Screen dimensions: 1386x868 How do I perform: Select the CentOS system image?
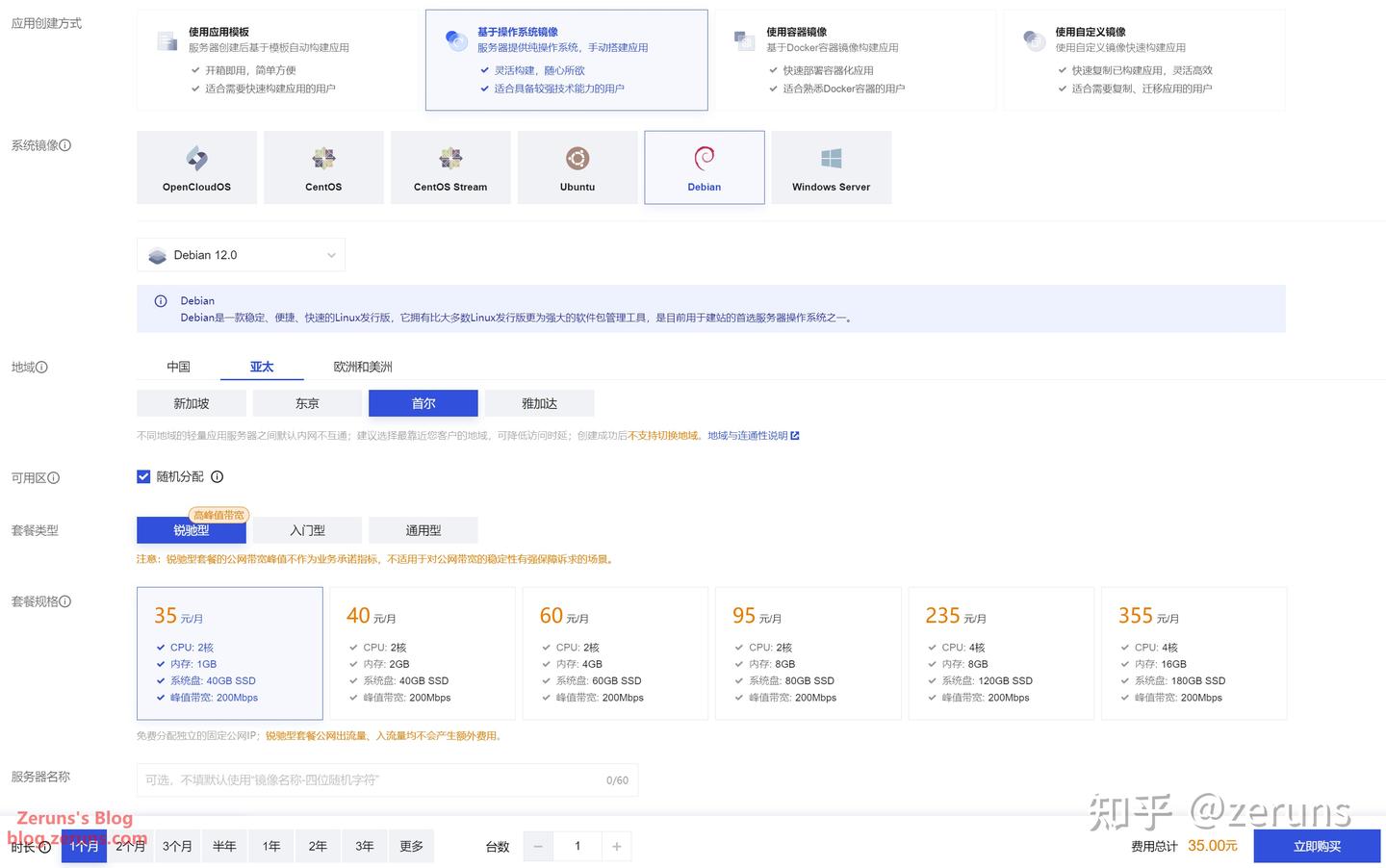point(323,166)
